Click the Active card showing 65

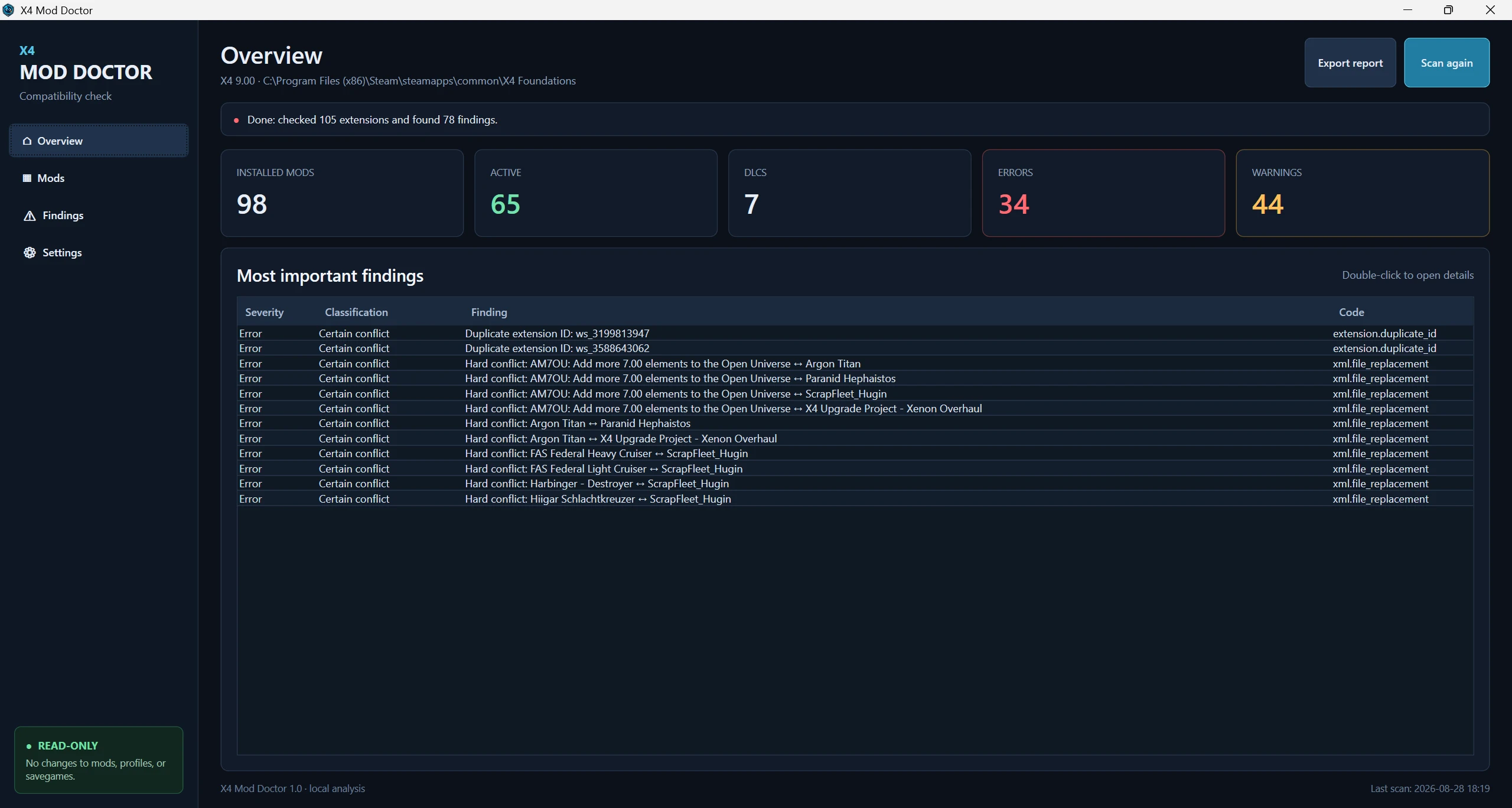pyautogui.click(x=596, y=193)
